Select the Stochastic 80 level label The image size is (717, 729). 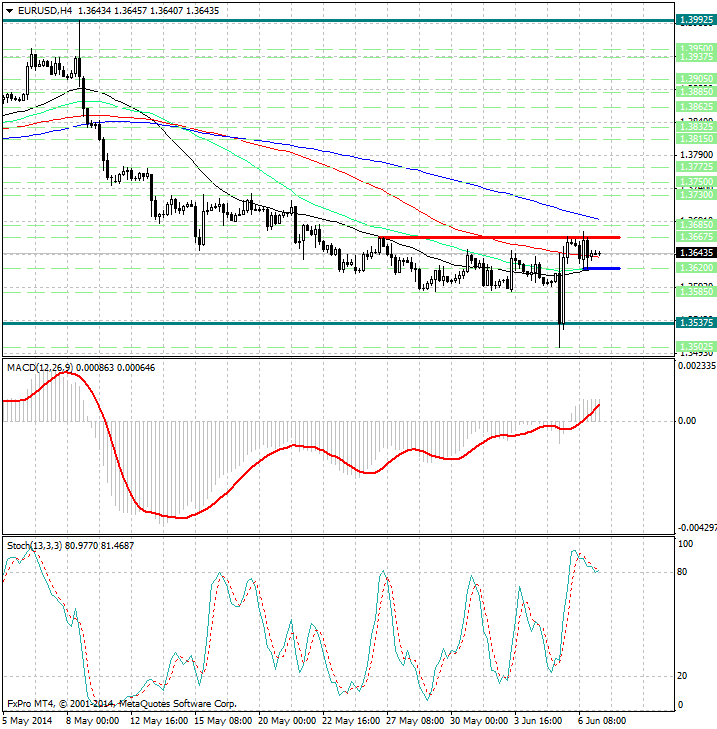point(682,572)
